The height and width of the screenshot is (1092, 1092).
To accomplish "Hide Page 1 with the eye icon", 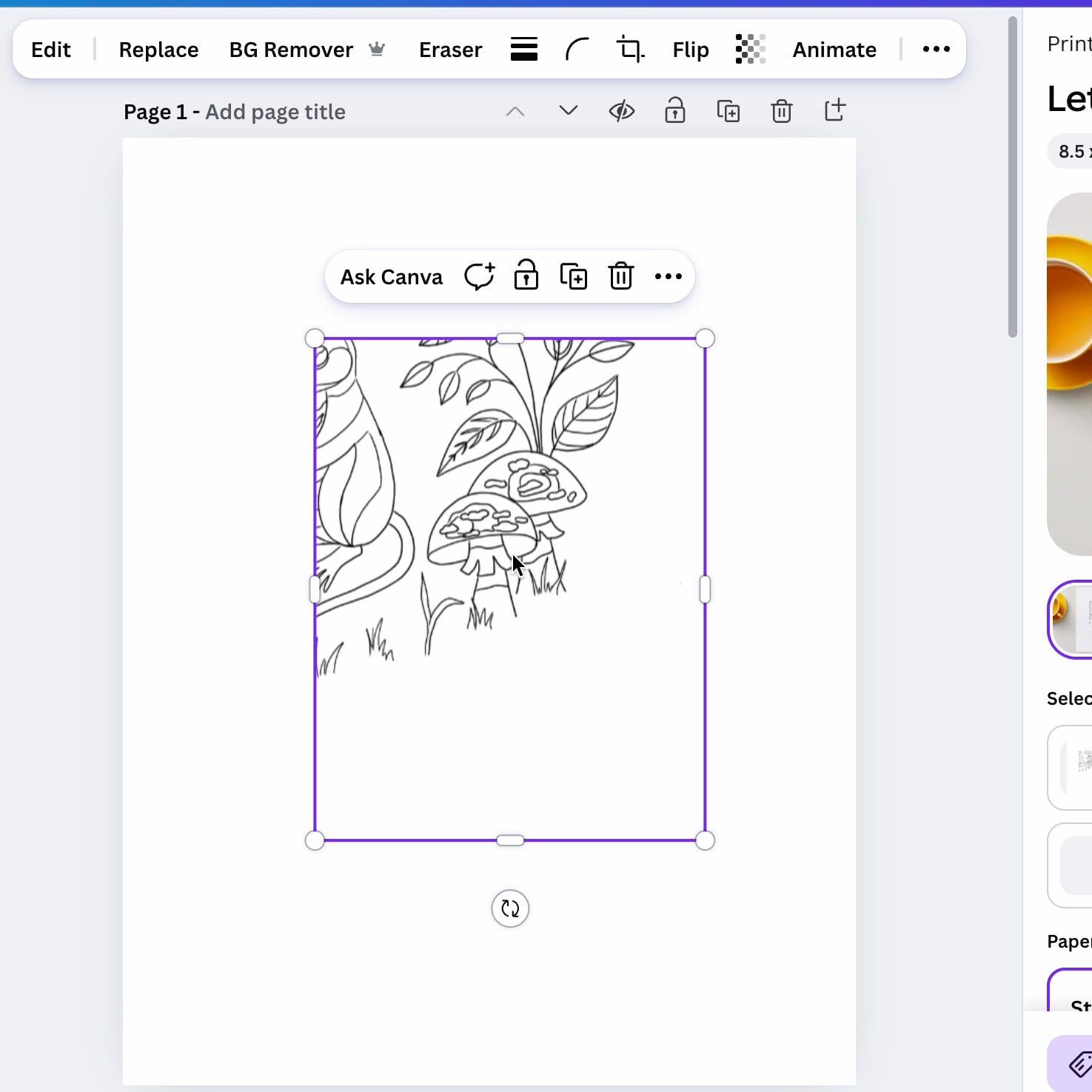I will tap(622, 111).
